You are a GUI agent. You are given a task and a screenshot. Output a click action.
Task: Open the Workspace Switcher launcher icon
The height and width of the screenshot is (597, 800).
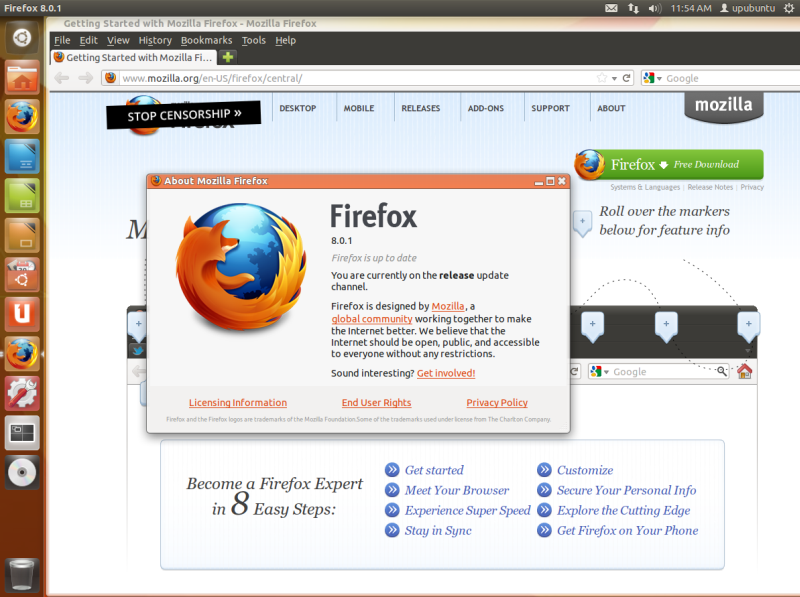22,433
